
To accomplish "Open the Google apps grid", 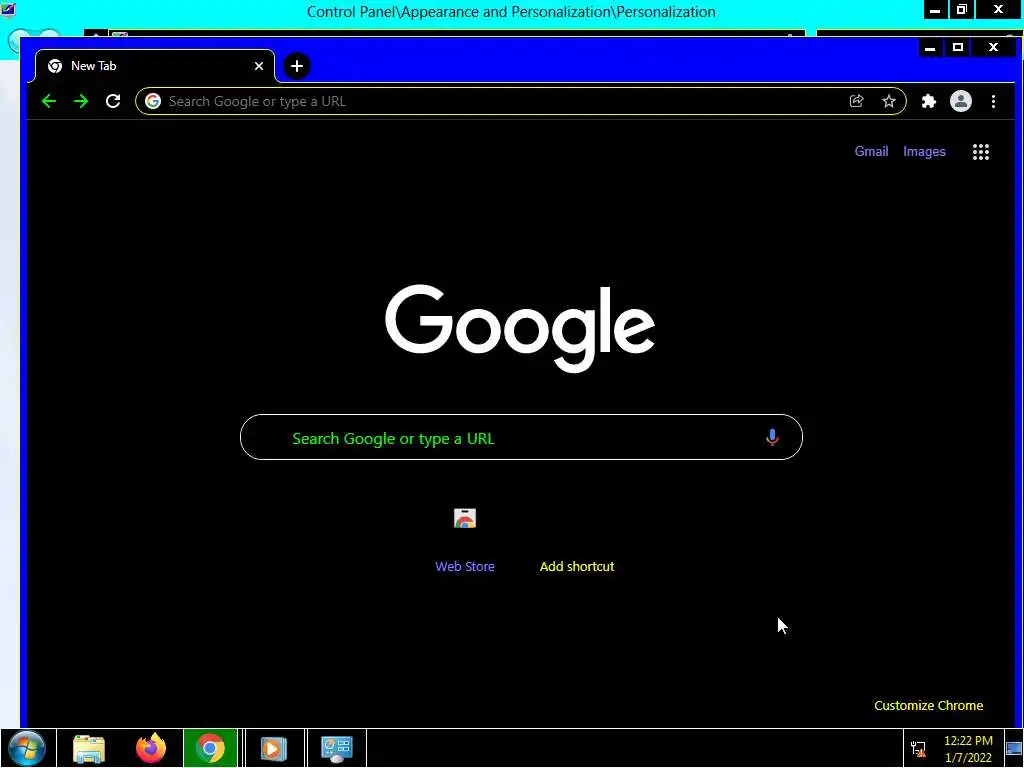I will pos(980,152).
